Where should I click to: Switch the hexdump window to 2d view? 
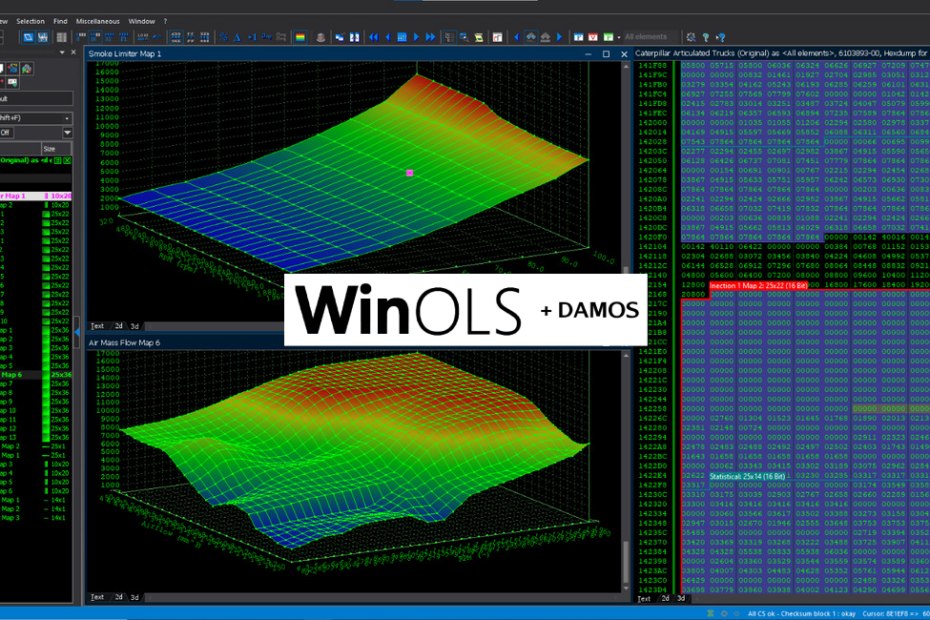pyautogui.click(x=665, y=599)
